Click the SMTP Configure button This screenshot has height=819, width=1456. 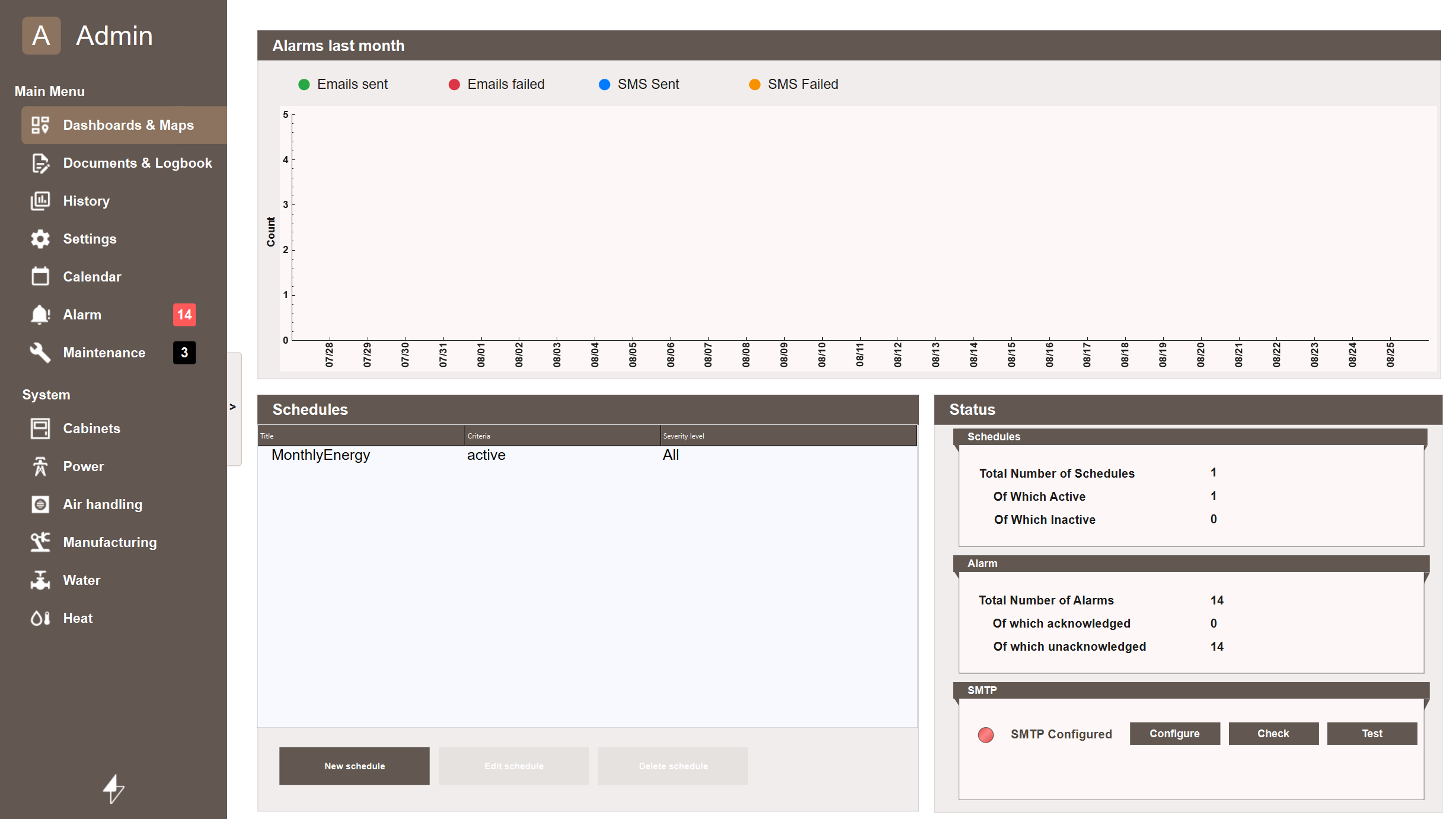(1174, 734)
